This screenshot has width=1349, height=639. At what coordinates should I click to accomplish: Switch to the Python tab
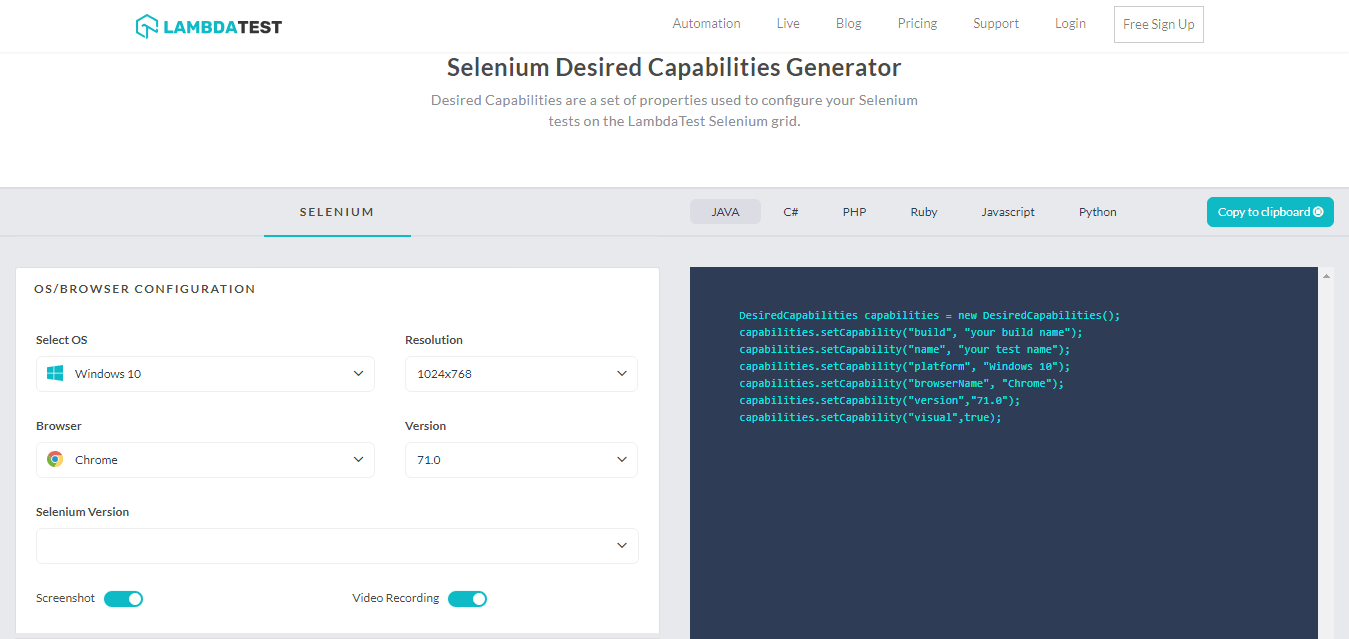[x=1097, y=211]
